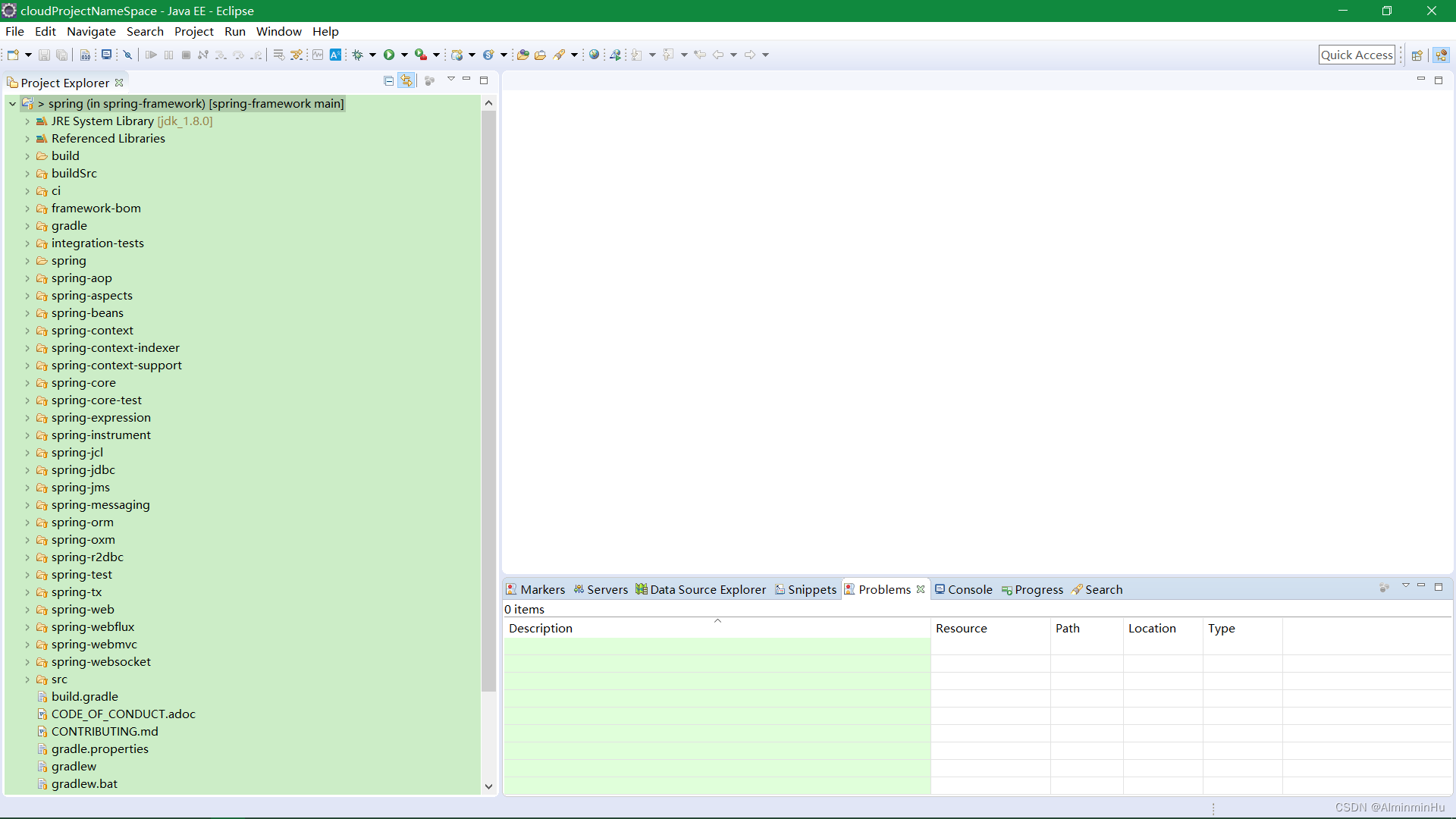Viewport: 1456px width, 819px height.
Task: Toggle Link with Editor in Project Explorer
Action: [x=407, y=81]
